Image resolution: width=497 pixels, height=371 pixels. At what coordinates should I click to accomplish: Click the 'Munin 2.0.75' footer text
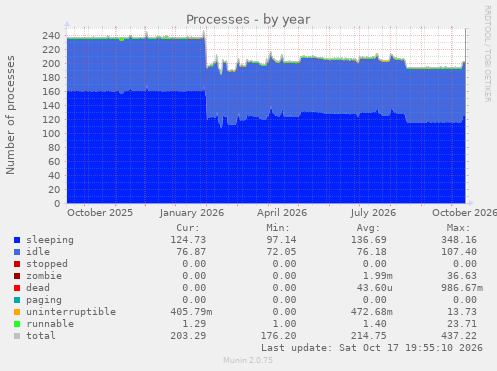click(x=248, y=360)
